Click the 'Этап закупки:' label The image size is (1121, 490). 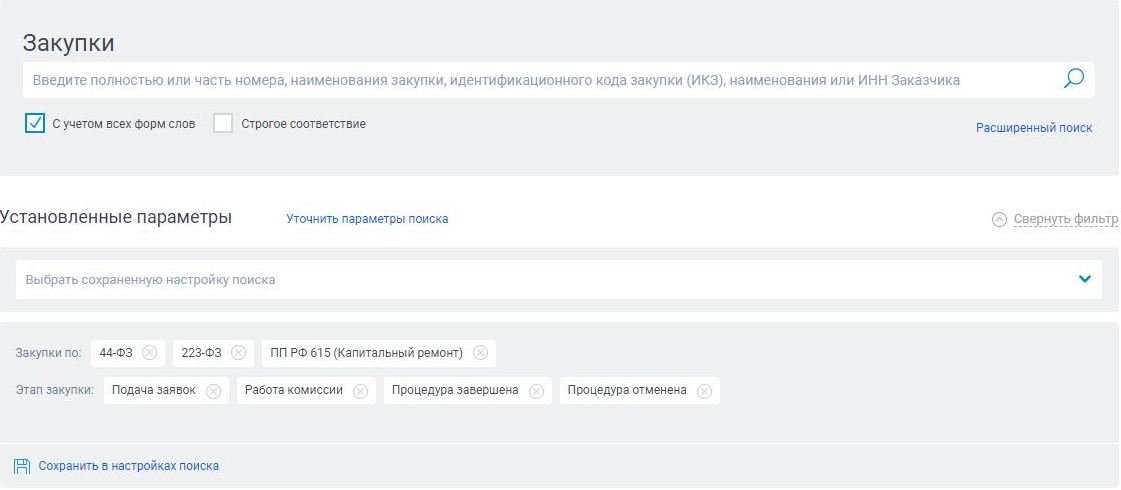(54, 391)
